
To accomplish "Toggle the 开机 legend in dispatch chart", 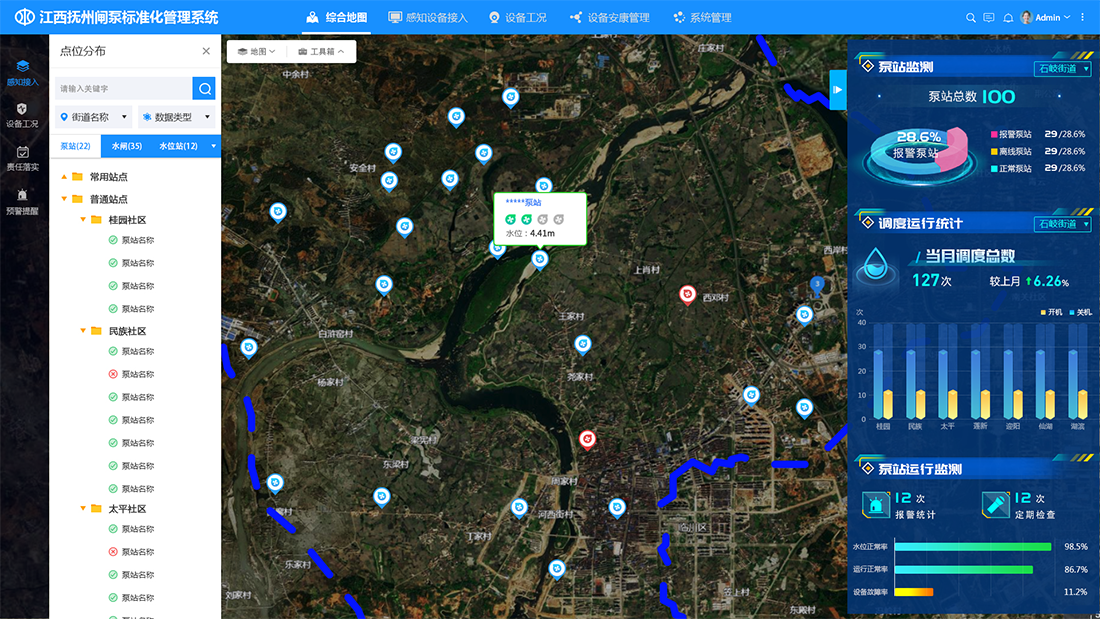I will [1050, 312].
